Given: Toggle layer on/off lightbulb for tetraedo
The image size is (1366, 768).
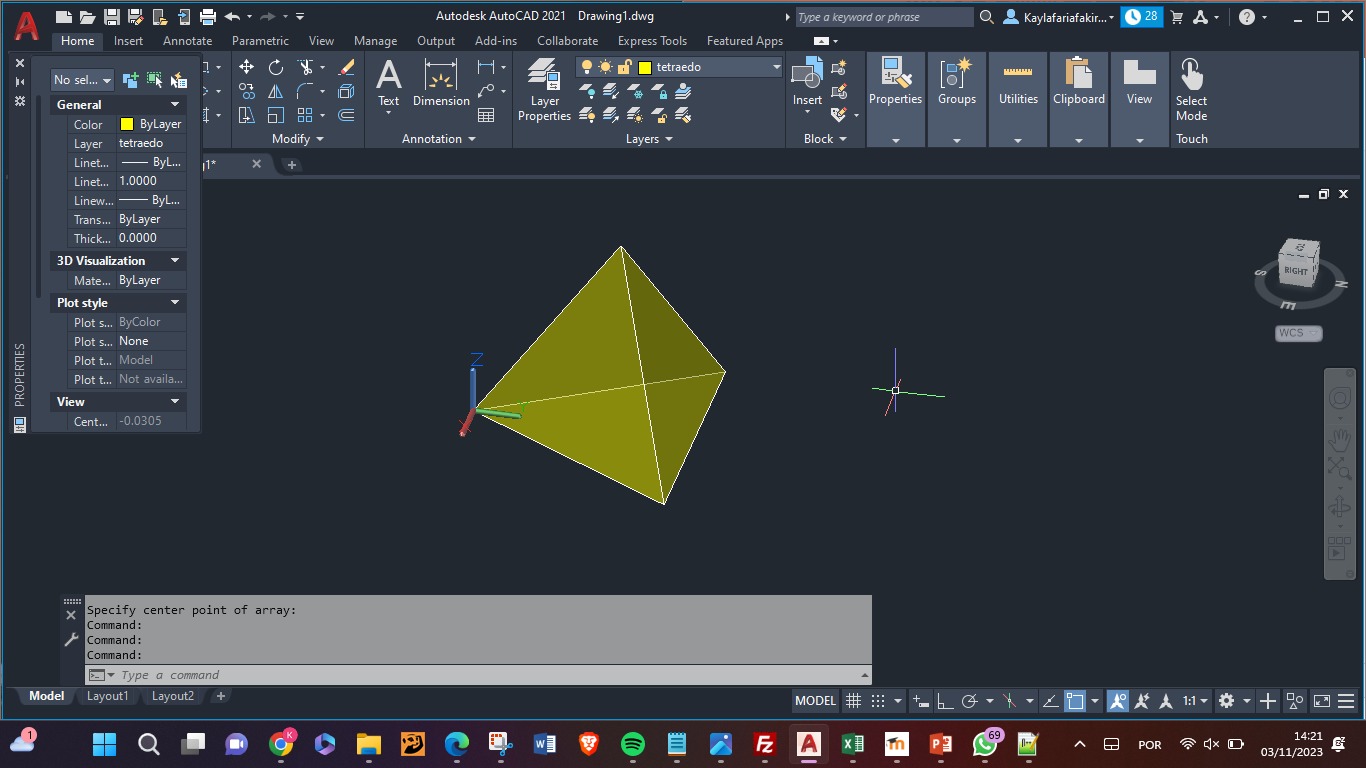Looking at the screenshot, I should pyautogui.click(x=587, y=67).
